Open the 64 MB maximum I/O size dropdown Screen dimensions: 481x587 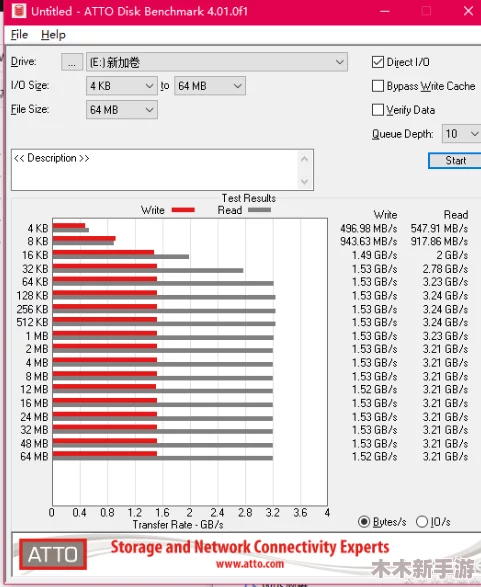pyautogui.click(x=210, y=86)
